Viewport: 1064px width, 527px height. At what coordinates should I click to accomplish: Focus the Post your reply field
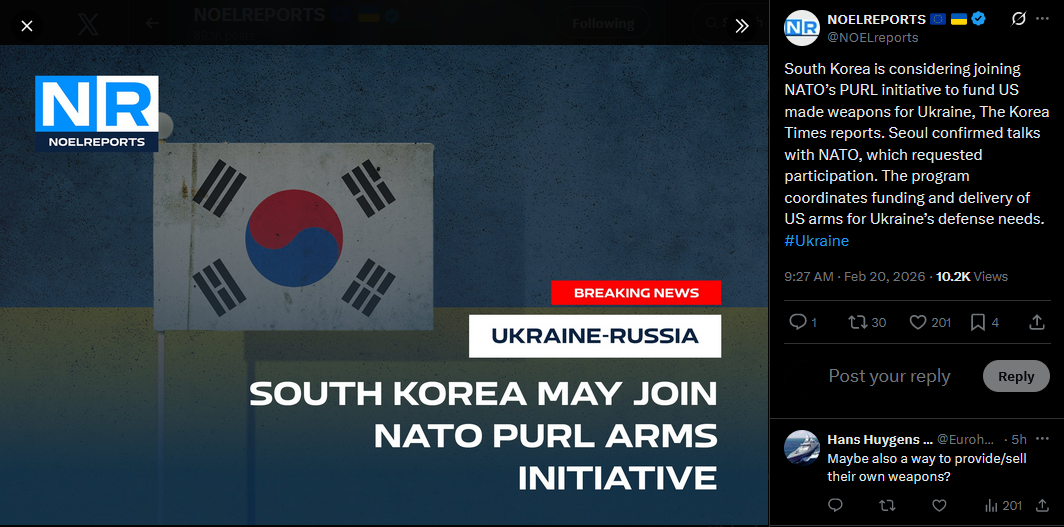889,376
